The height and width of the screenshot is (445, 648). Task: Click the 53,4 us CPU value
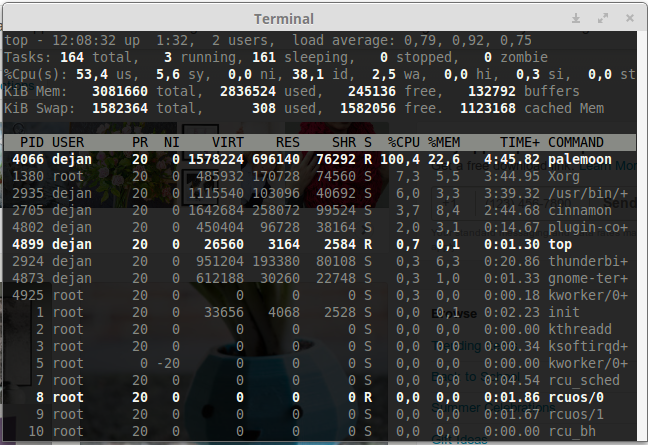pos(92,74)
